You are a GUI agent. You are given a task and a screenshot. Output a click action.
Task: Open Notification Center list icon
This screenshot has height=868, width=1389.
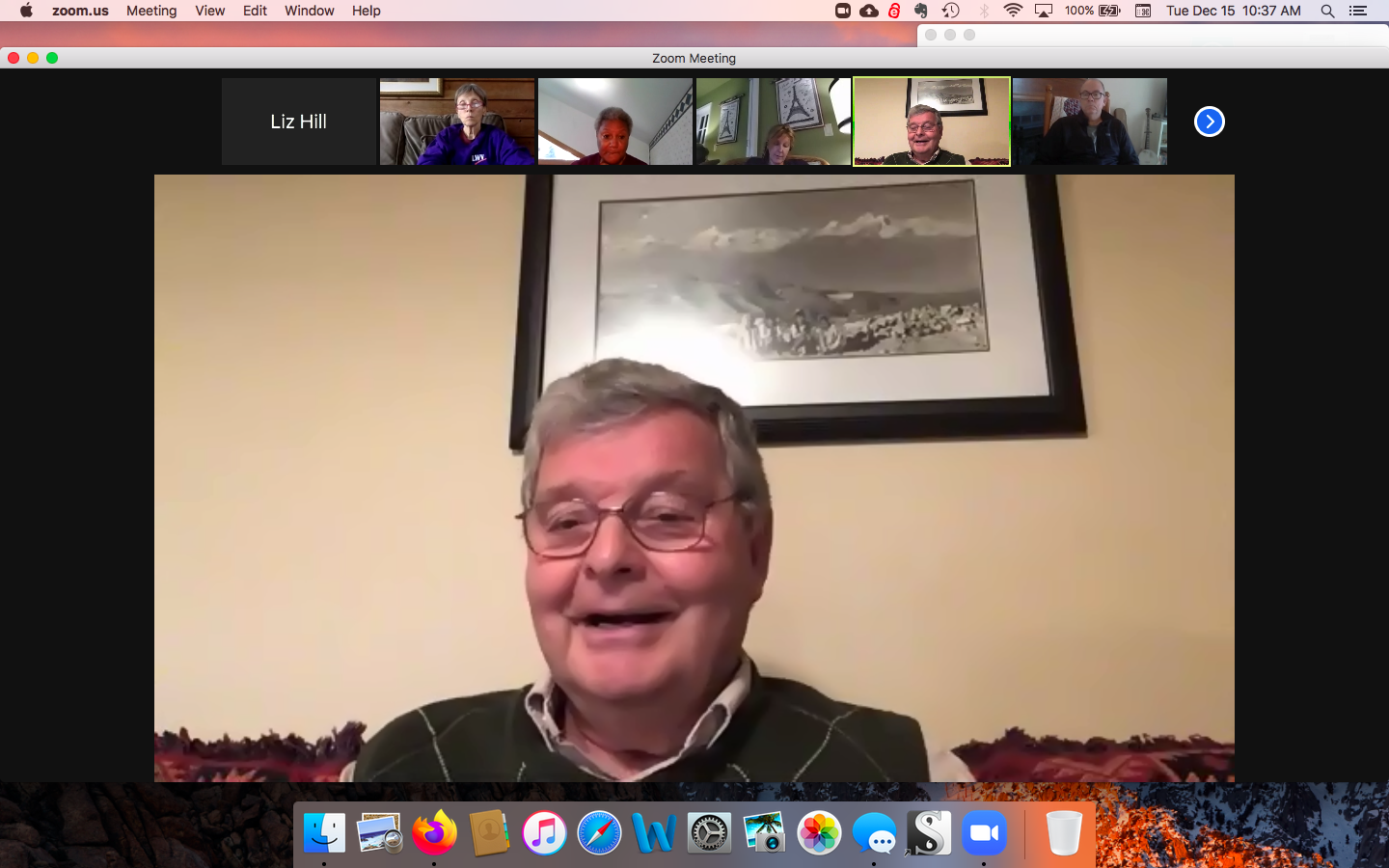1358,11
